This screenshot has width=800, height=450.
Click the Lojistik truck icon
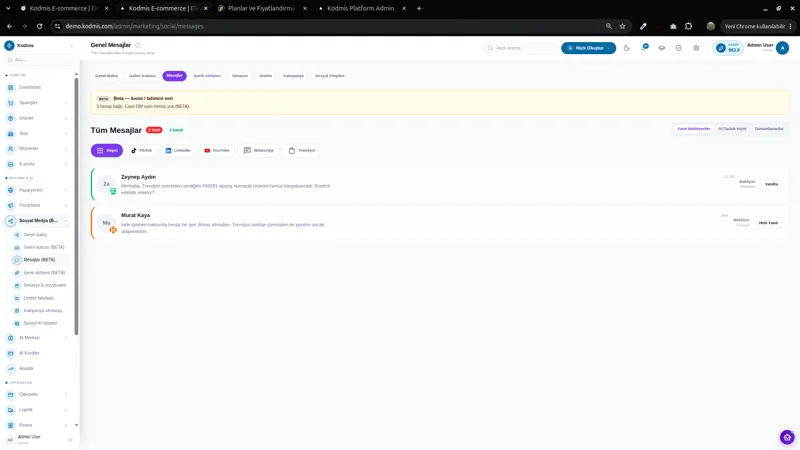click(x=11, y=410)
